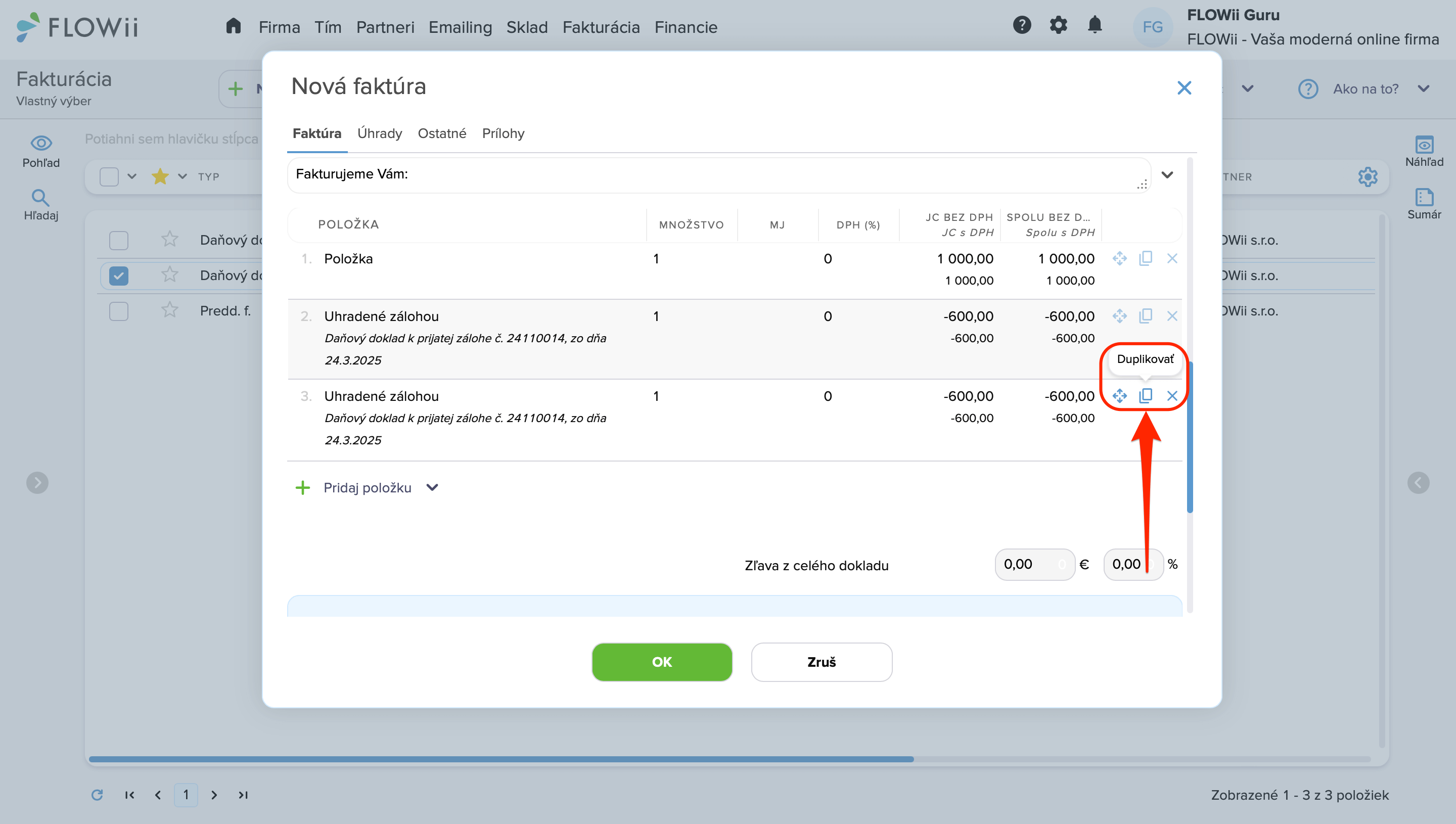Open the Náhľad preview panel
1456x824 pixels.
pos(1424,151)
